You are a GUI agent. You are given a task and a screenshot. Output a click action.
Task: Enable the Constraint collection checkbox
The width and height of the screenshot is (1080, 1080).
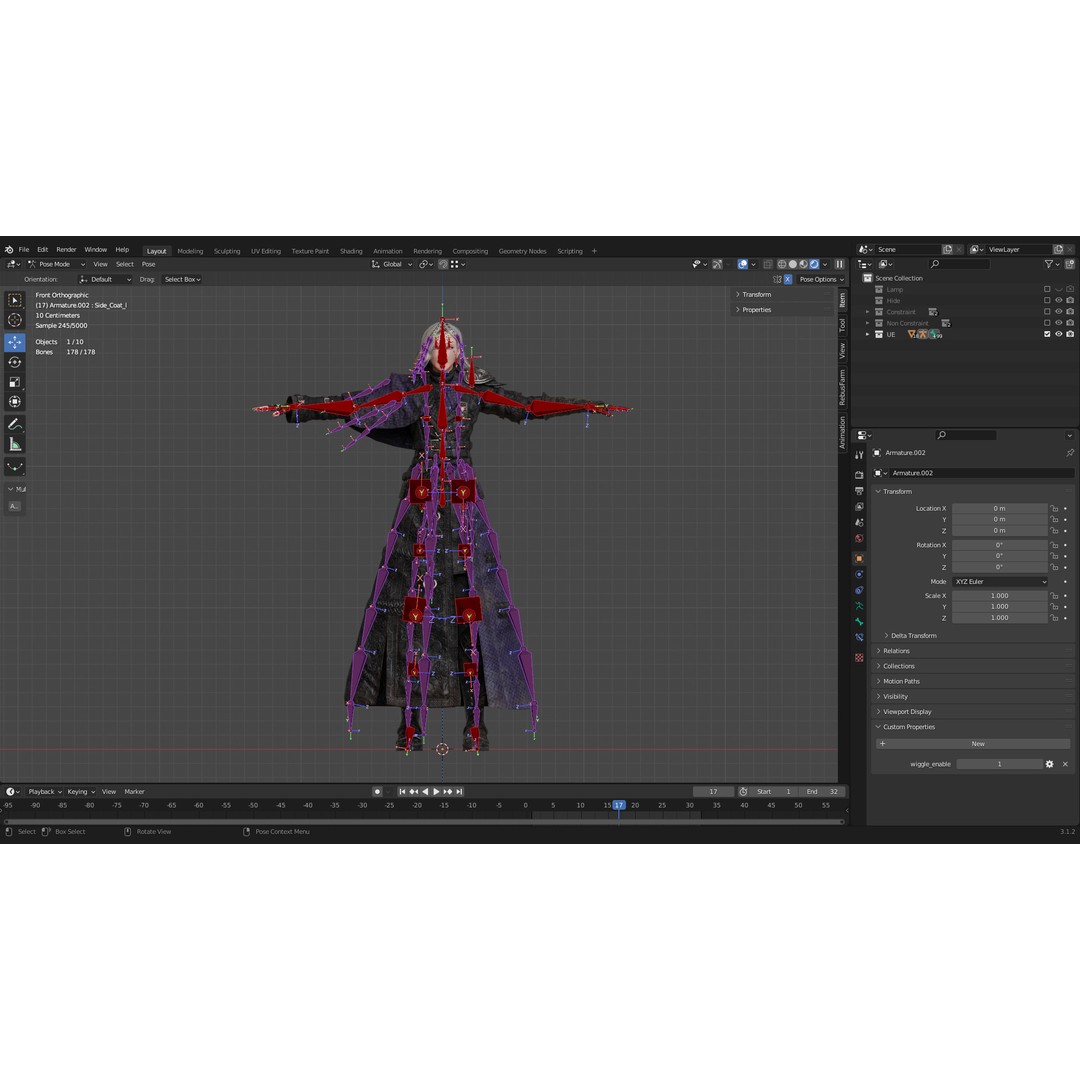[x=1047, y=312]
